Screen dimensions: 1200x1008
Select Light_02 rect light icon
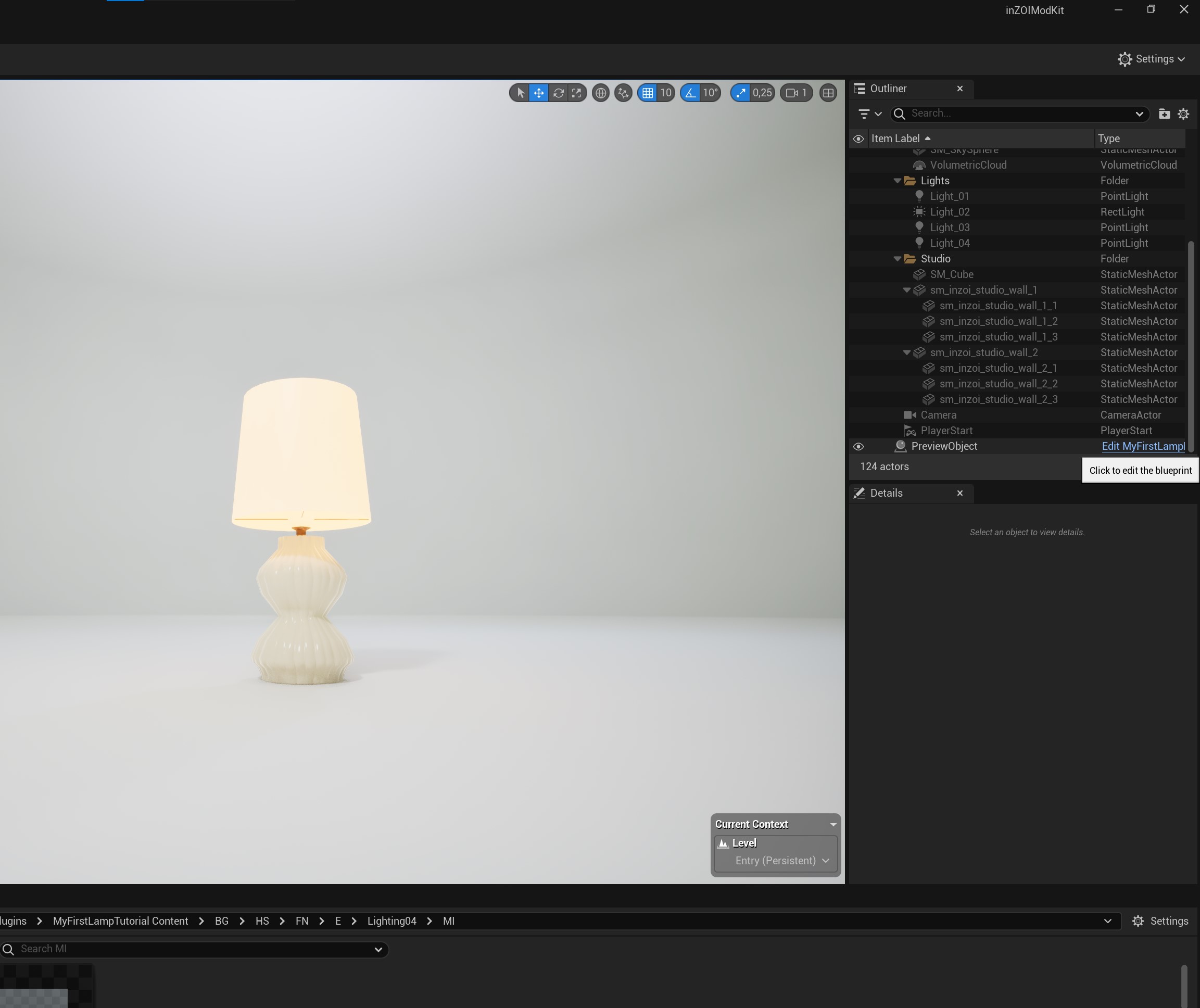coord(919,211)
